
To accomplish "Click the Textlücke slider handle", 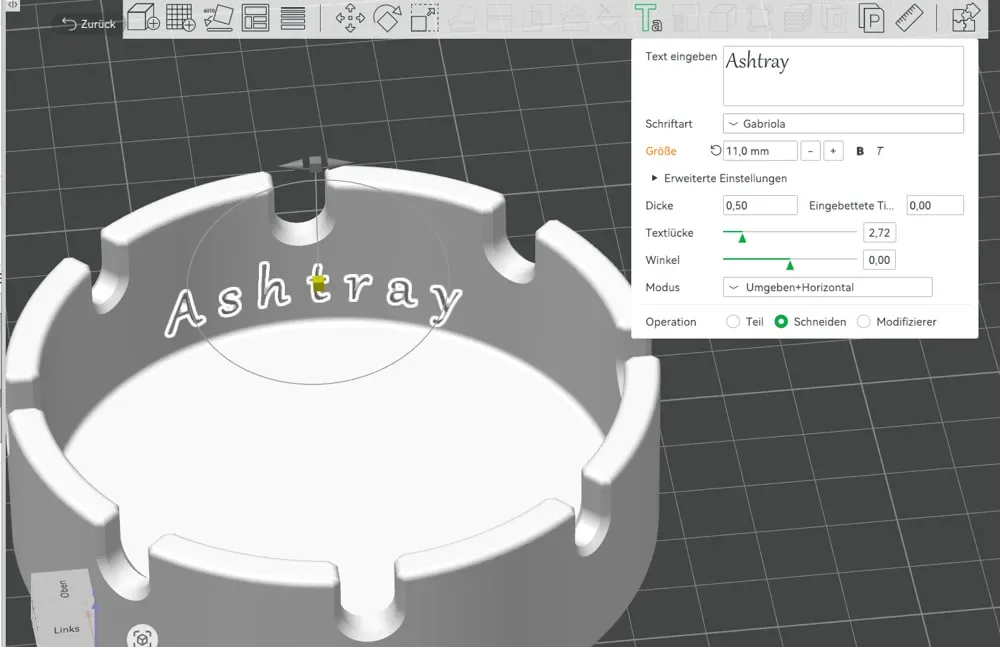I will tap(742, 238).
